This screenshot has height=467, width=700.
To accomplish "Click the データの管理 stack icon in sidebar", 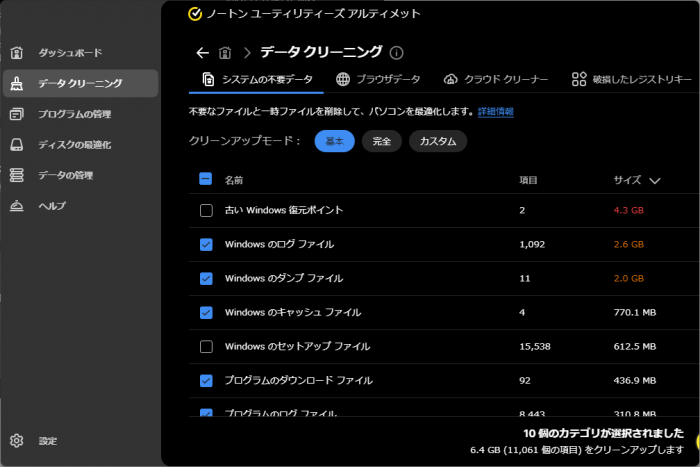I will coord(17,175).
